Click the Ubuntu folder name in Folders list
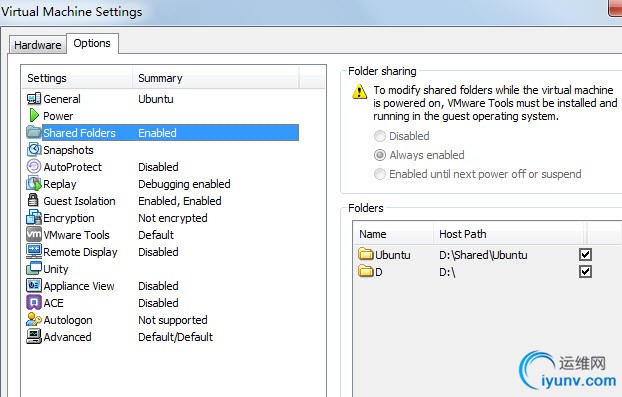This screenshot has height=397, width=622. (393, 255)
